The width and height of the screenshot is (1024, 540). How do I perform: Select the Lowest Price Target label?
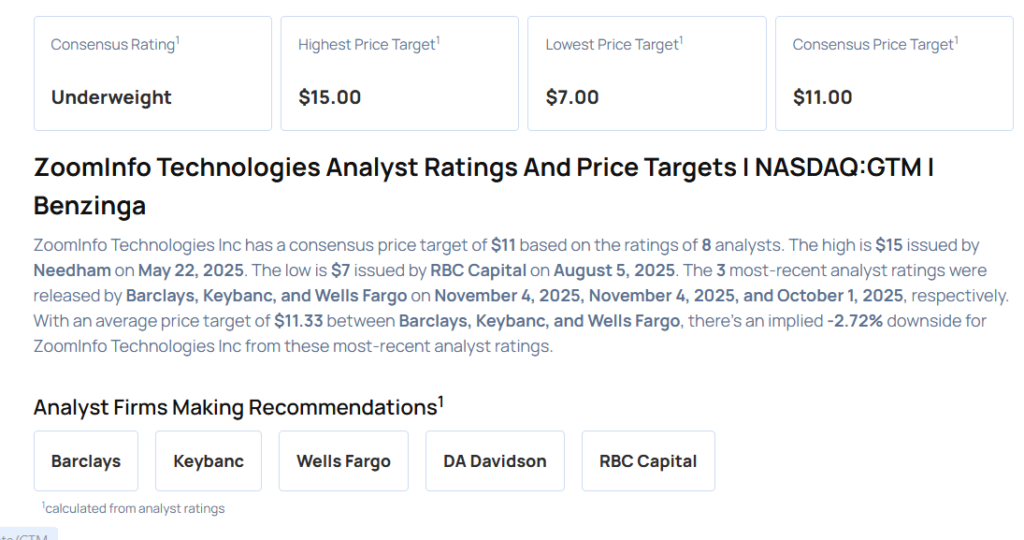point(613,45)
